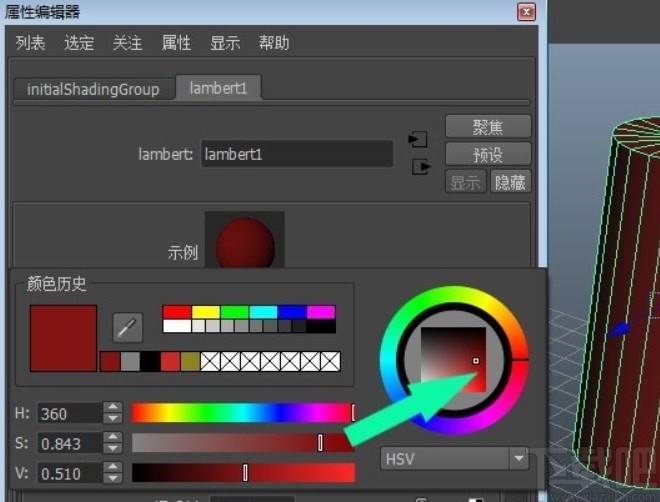This screenshot has height=502, width=660.
Task: Switch to the lambert1 tab
Action: click(218, 88)
